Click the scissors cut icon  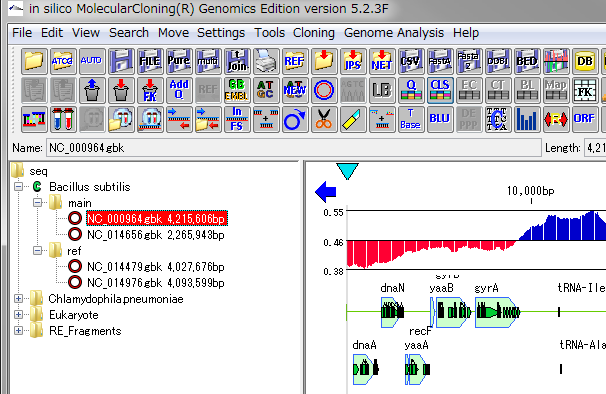coord(324,119)
